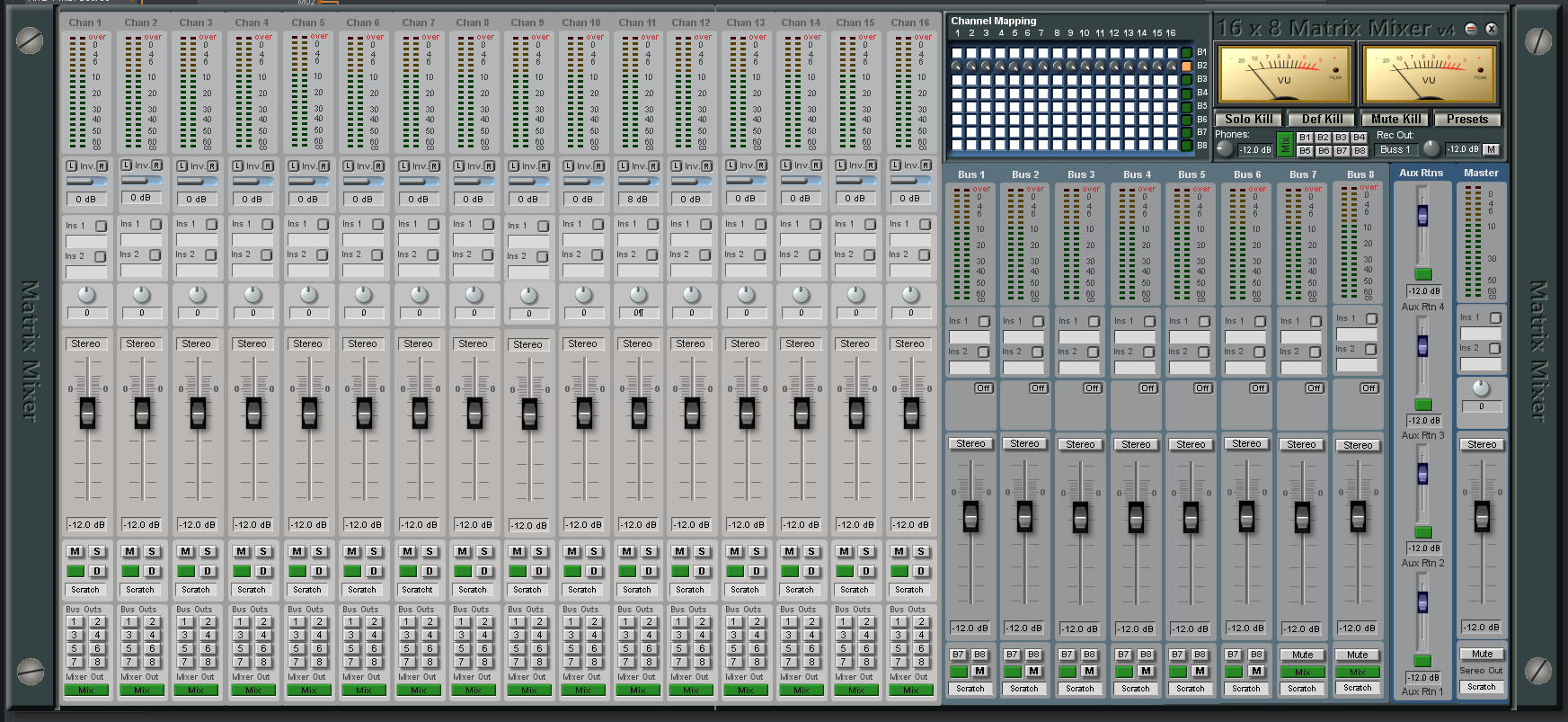1568x722 pixels.
Task: Mute Bus 3 with its M button
Action: pyautogui.click(x=1089, y=671)
